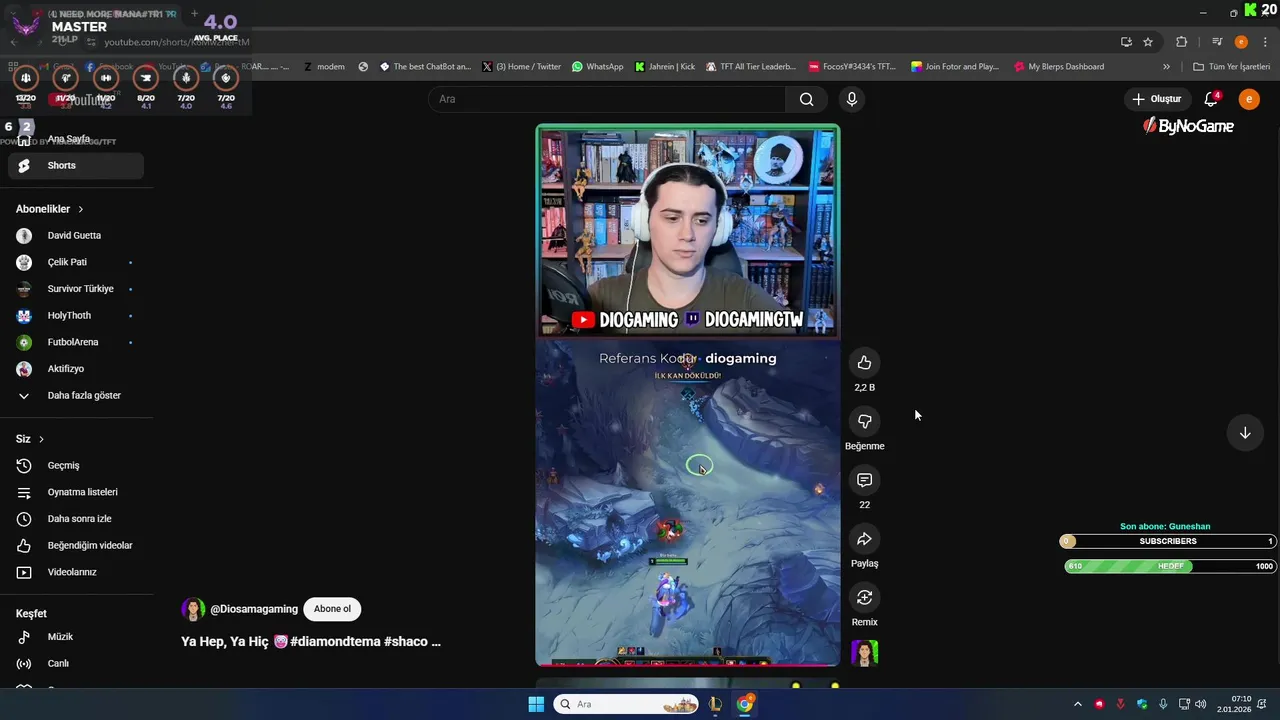Open the WhatsApp bookmark
The height and width of the screenshot is (720, 1280).
coord(597,67)
